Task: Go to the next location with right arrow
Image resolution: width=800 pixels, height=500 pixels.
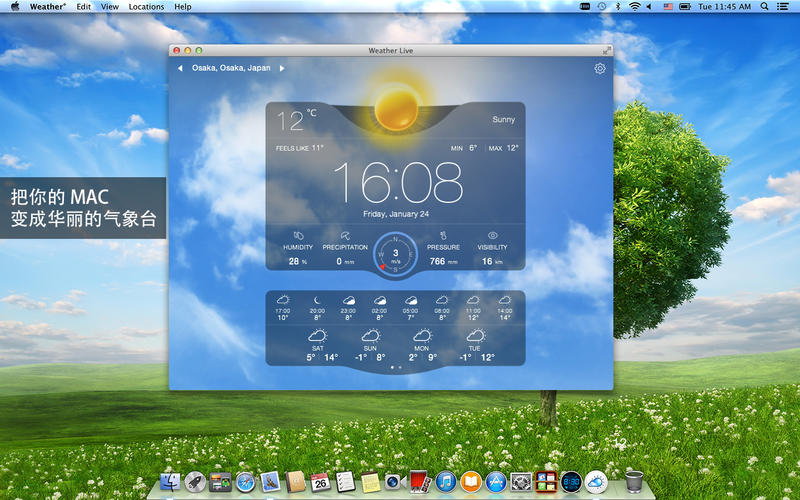Action: [282, 68]
